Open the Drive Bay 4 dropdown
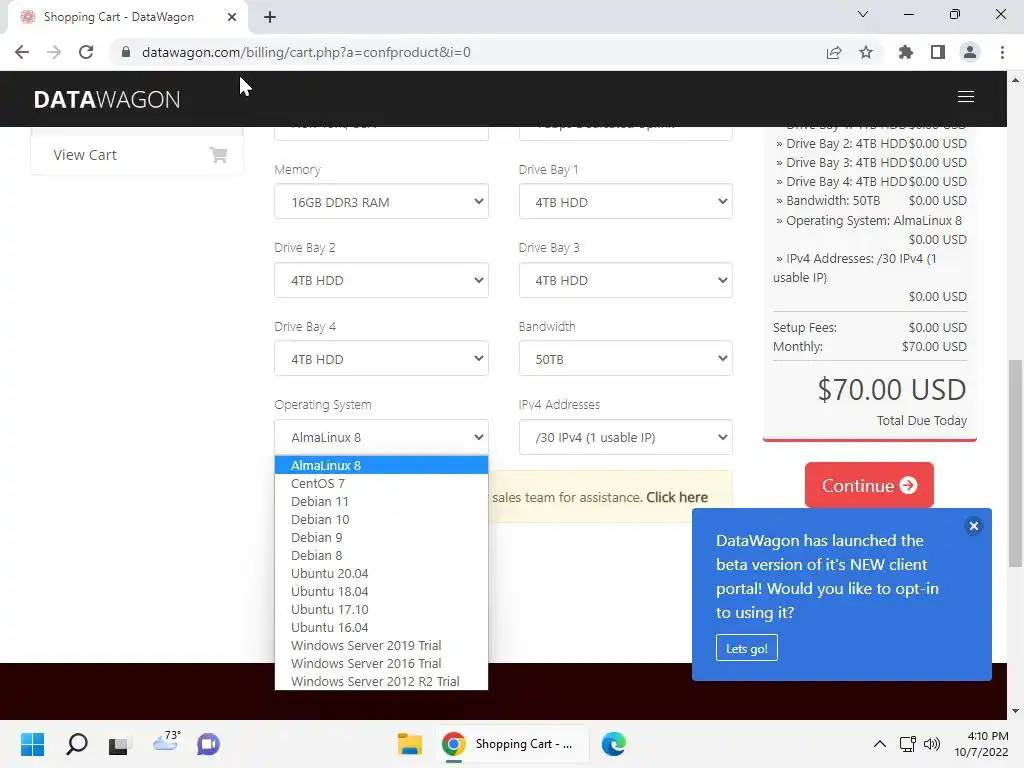1024x768 pixels. 381,359
